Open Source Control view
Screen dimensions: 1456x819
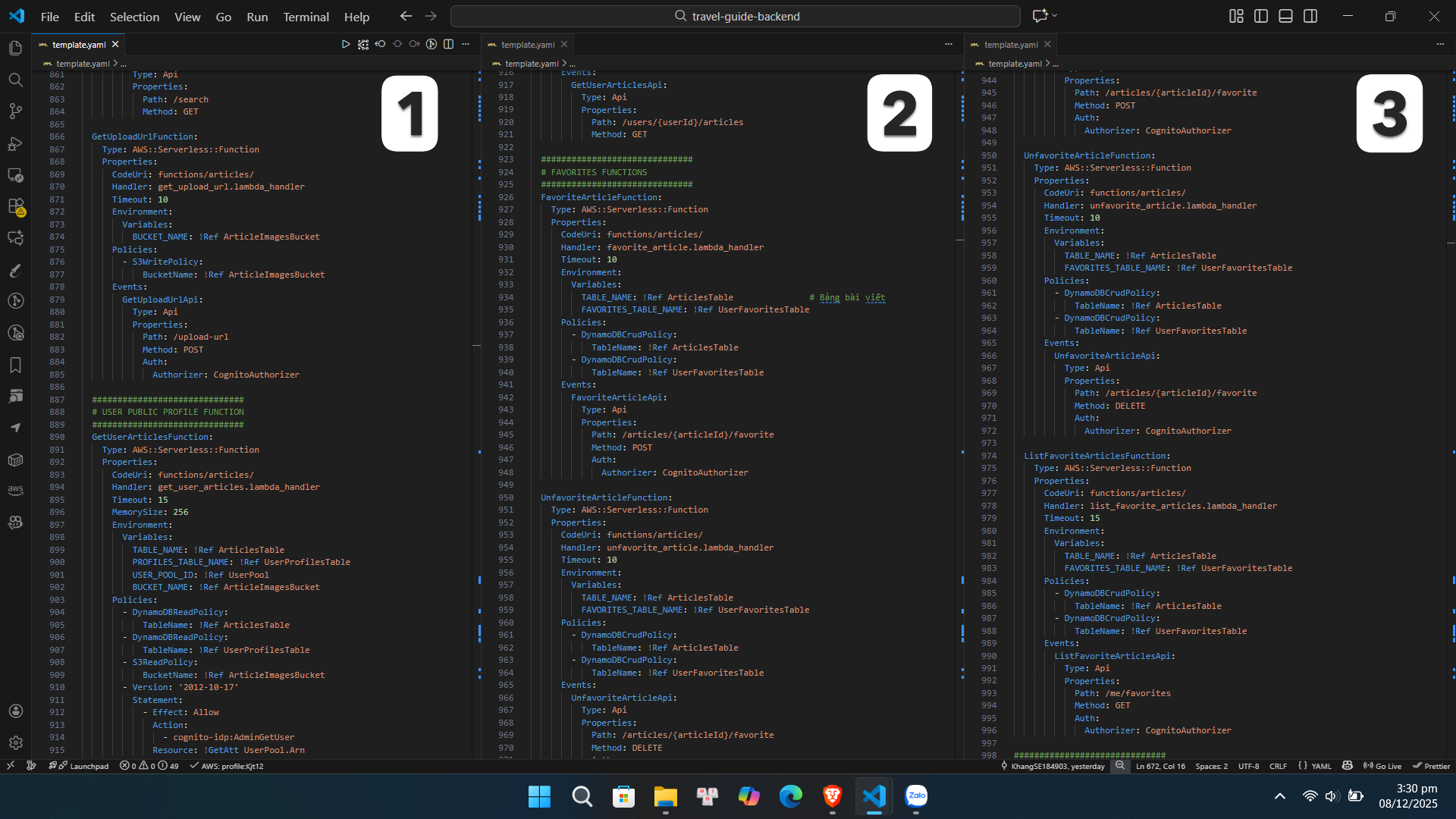pyautogui.click(x=15, y=111)
